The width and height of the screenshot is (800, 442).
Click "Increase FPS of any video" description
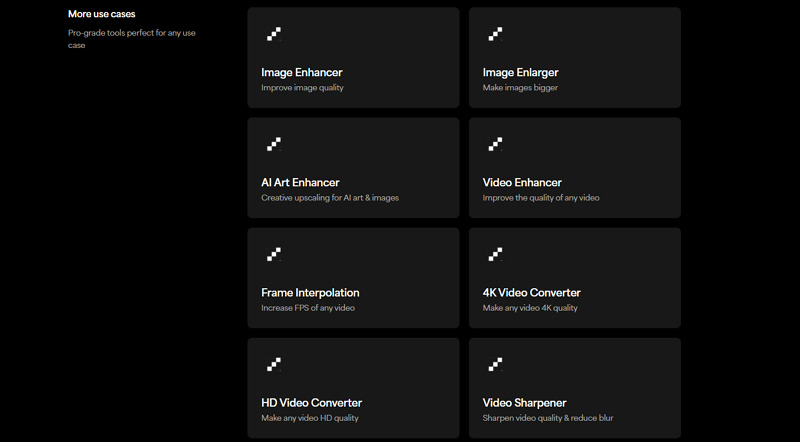pyautogui.click(x=308, y=308)
